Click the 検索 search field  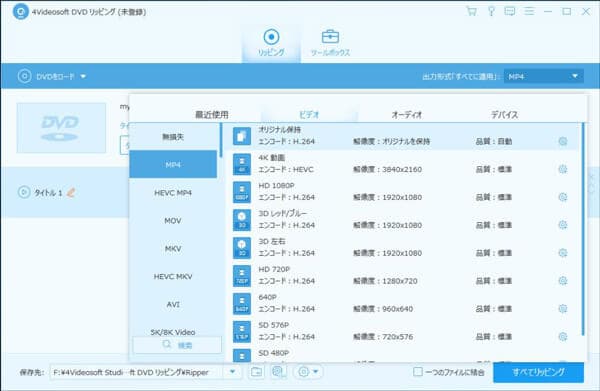pos(177,345)
